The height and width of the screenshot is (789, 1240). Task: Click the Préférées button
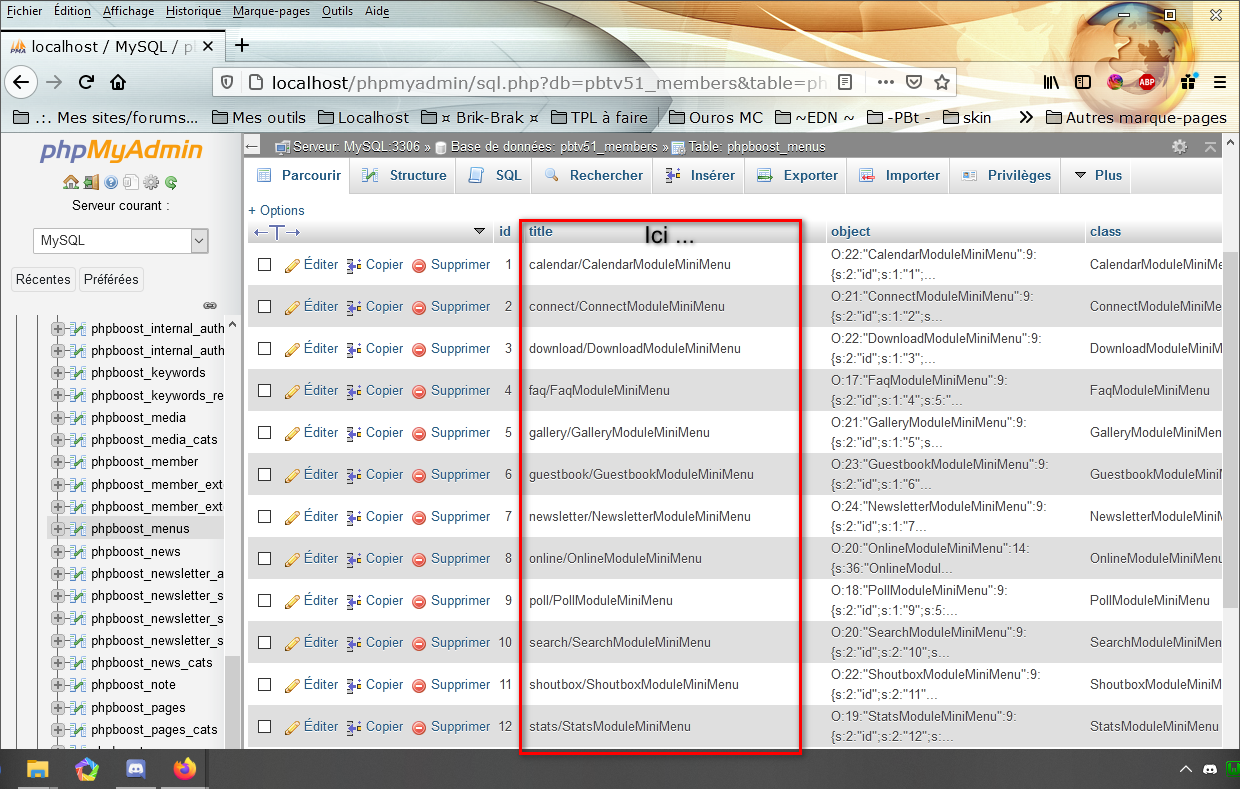click(111, 280)
